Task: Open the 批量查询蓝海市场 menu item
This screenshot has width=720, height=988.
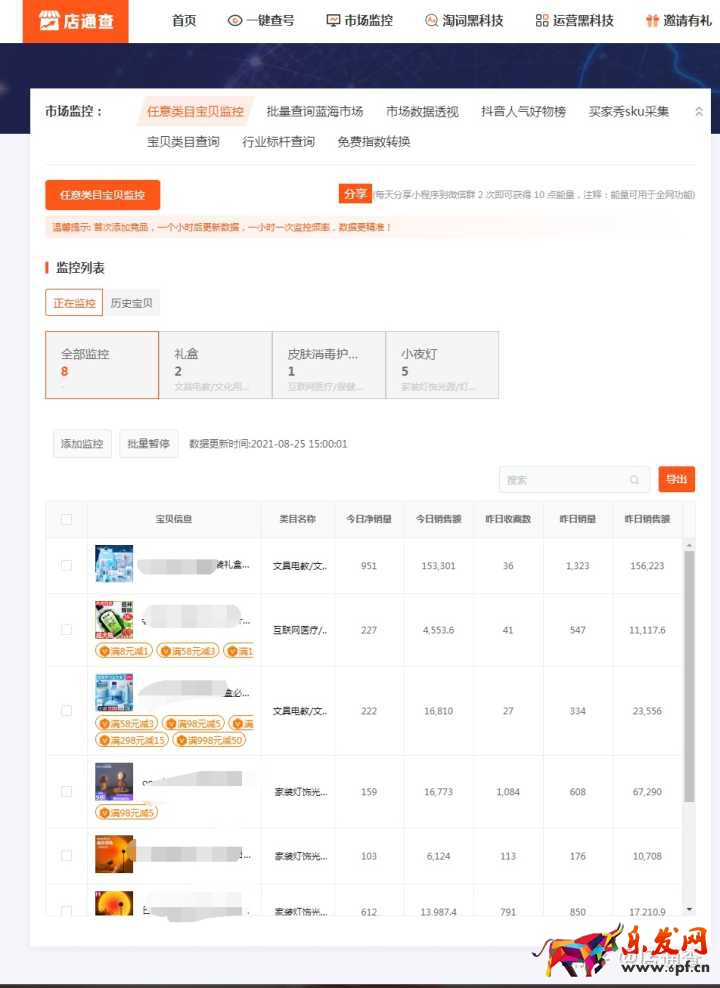Action: point(314,112)
